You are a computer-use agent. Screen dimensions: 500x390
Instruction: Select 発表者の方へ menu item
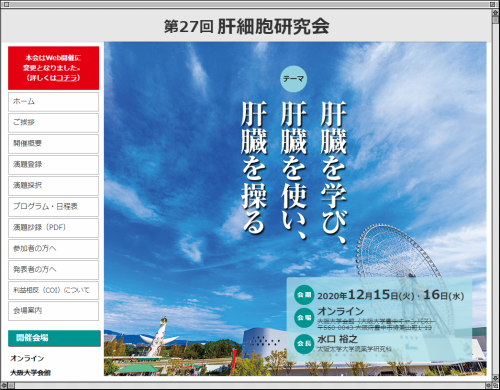tap(53, 270)
